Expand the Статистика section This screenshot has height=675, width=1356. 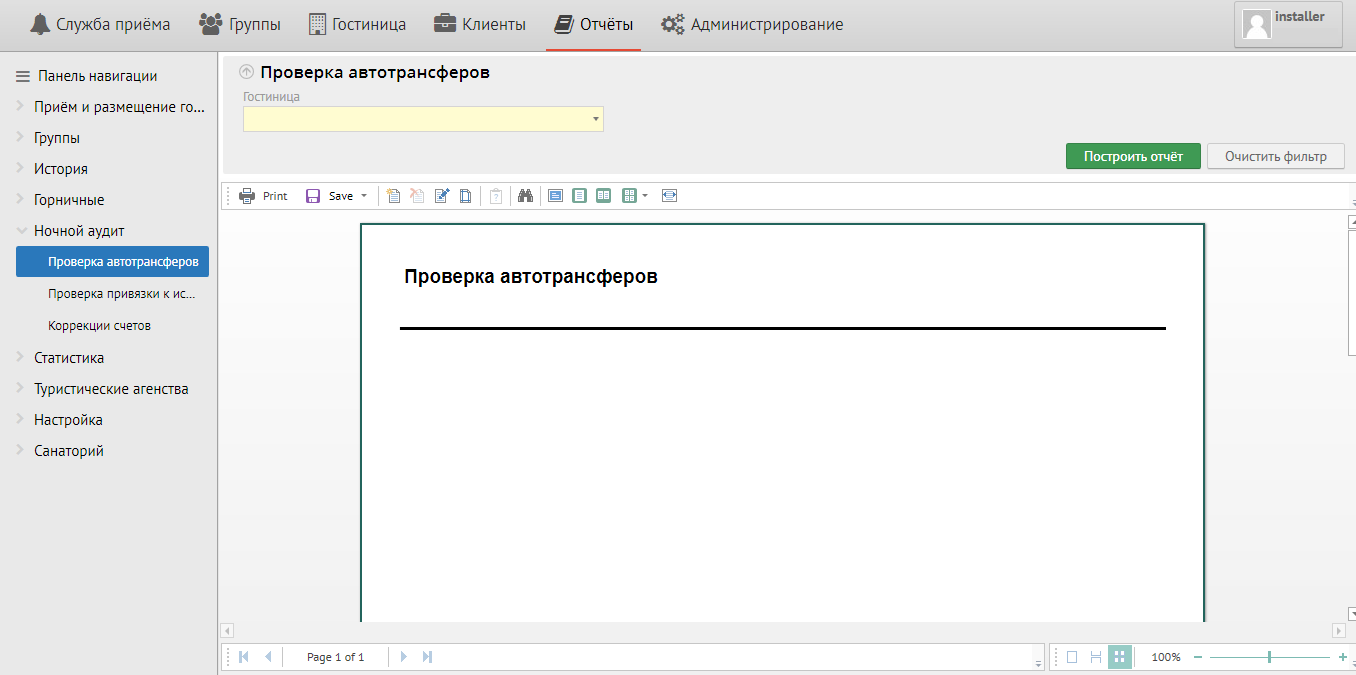(x=22, y=357)
